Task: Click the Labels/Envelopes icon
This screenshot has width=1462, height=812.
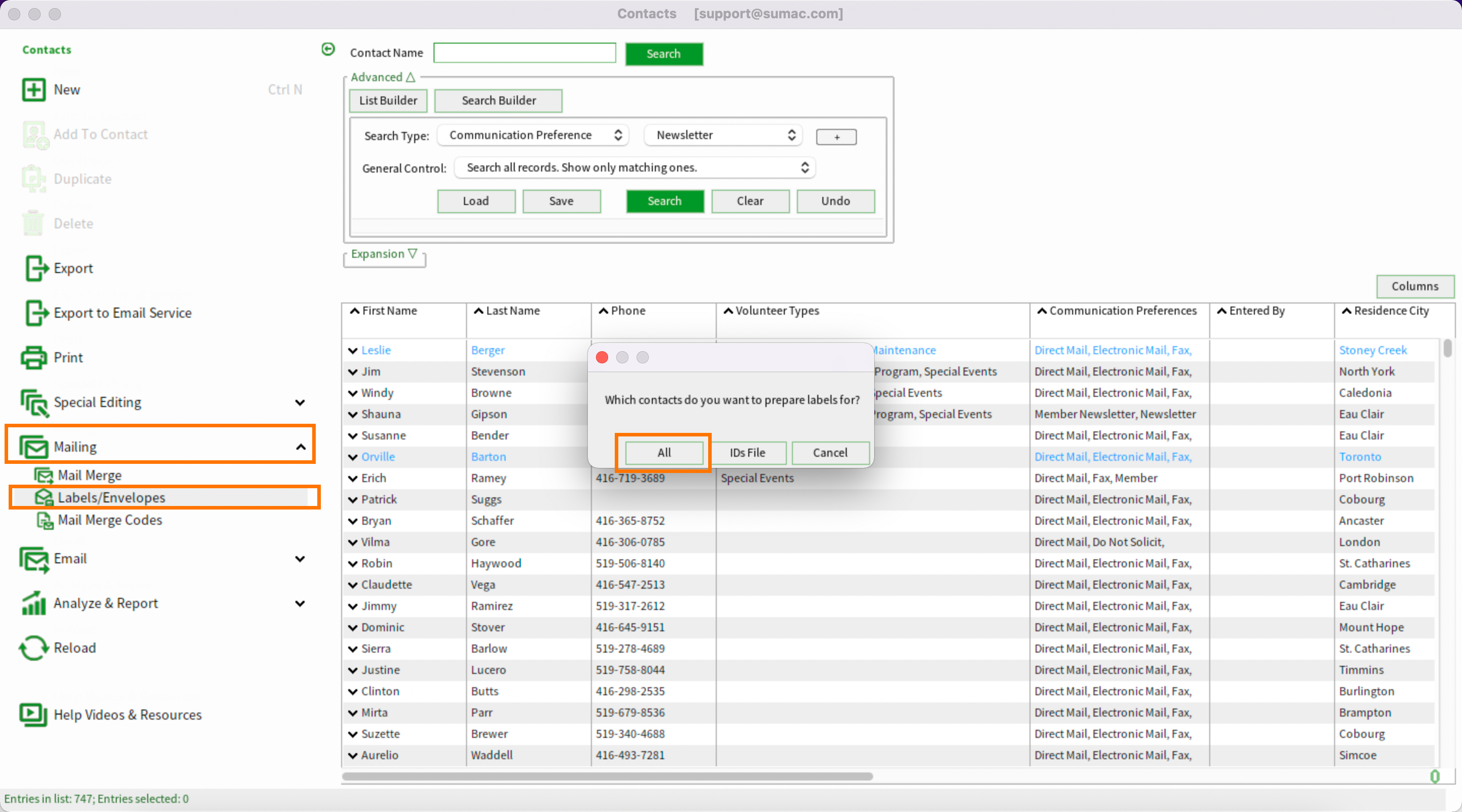Action: [x=44, y=497]
